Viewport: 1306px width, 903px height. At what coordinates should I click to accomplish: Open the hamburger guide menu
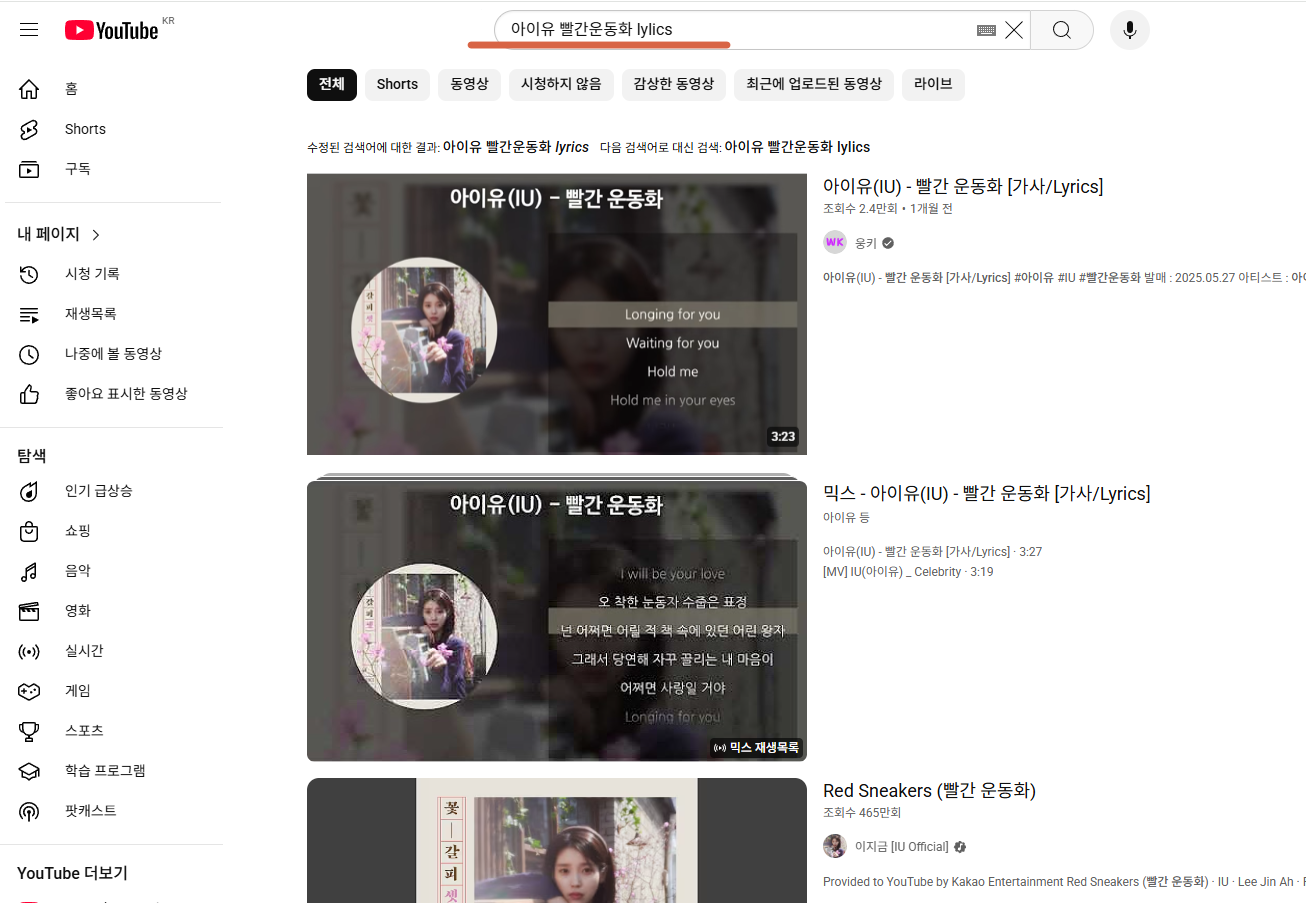[29, 30]
